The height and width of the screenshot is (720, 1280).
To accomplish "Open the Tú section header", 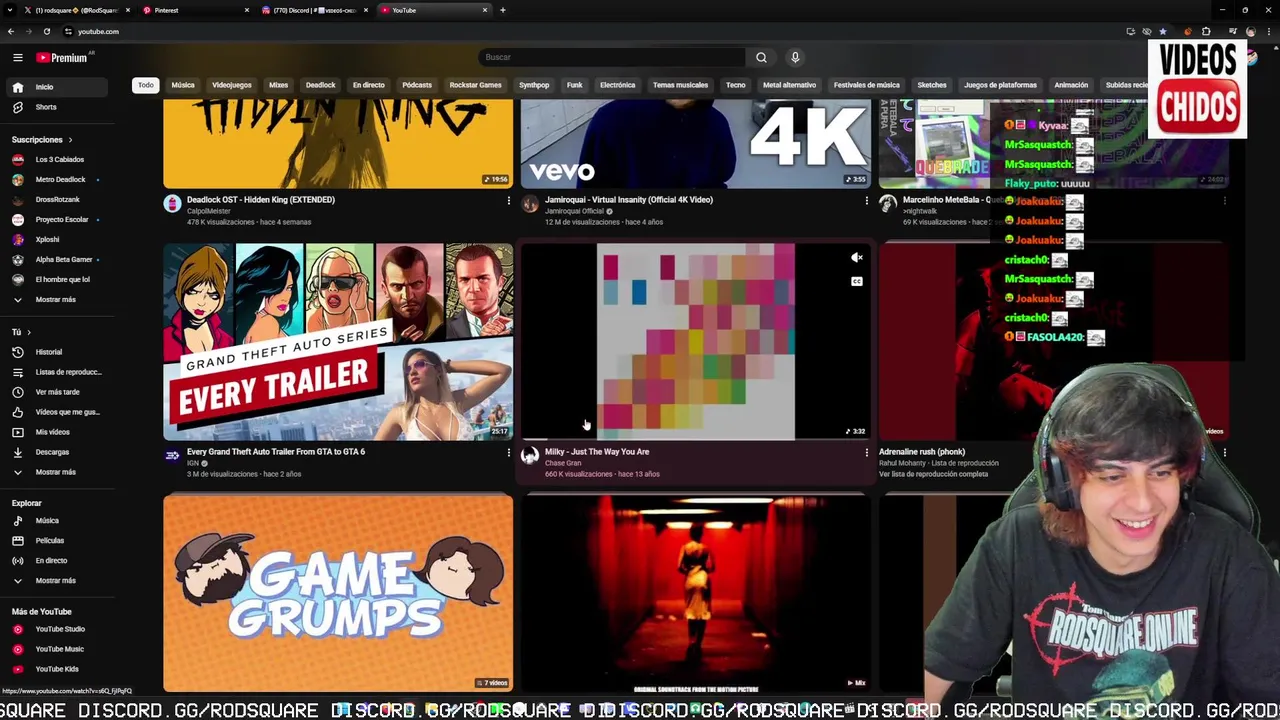I will pyautogui.click(x=20, y=332).
